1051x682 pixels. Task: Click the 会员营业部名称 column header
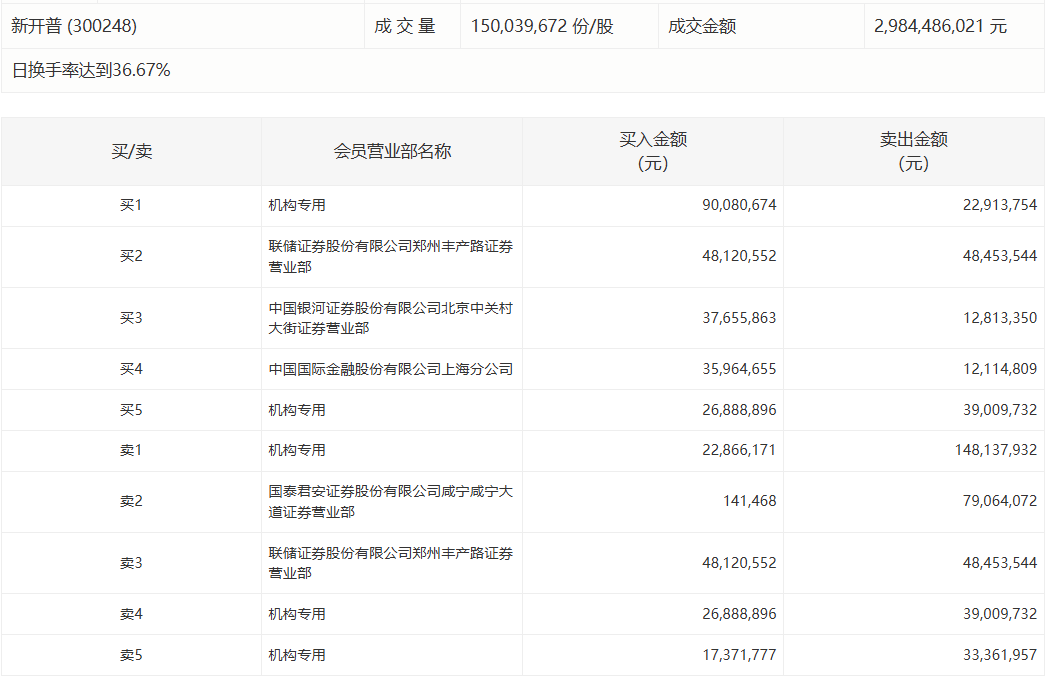392,151
